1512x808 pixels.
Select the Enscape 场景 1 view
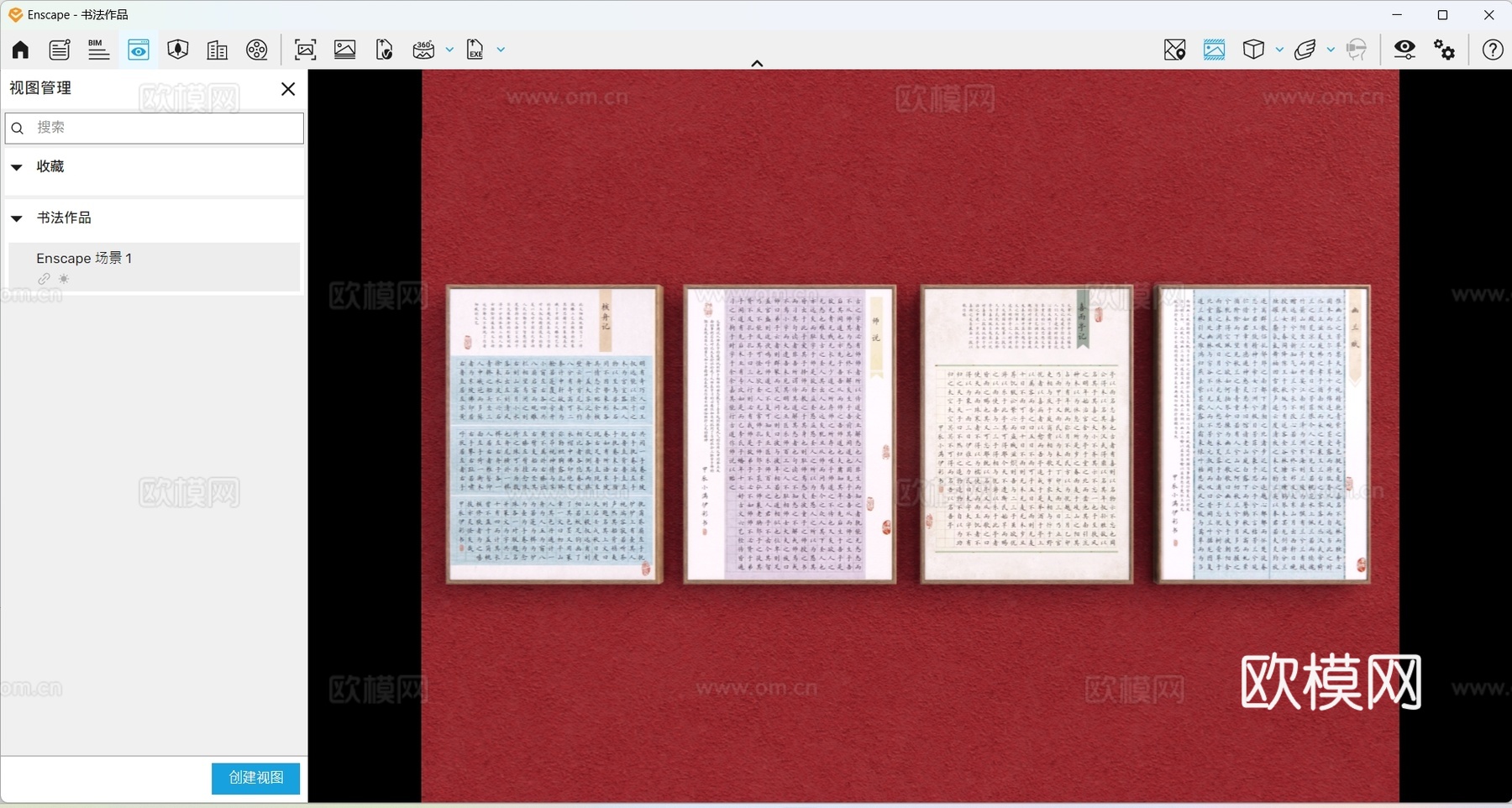(x=154, y=267)
